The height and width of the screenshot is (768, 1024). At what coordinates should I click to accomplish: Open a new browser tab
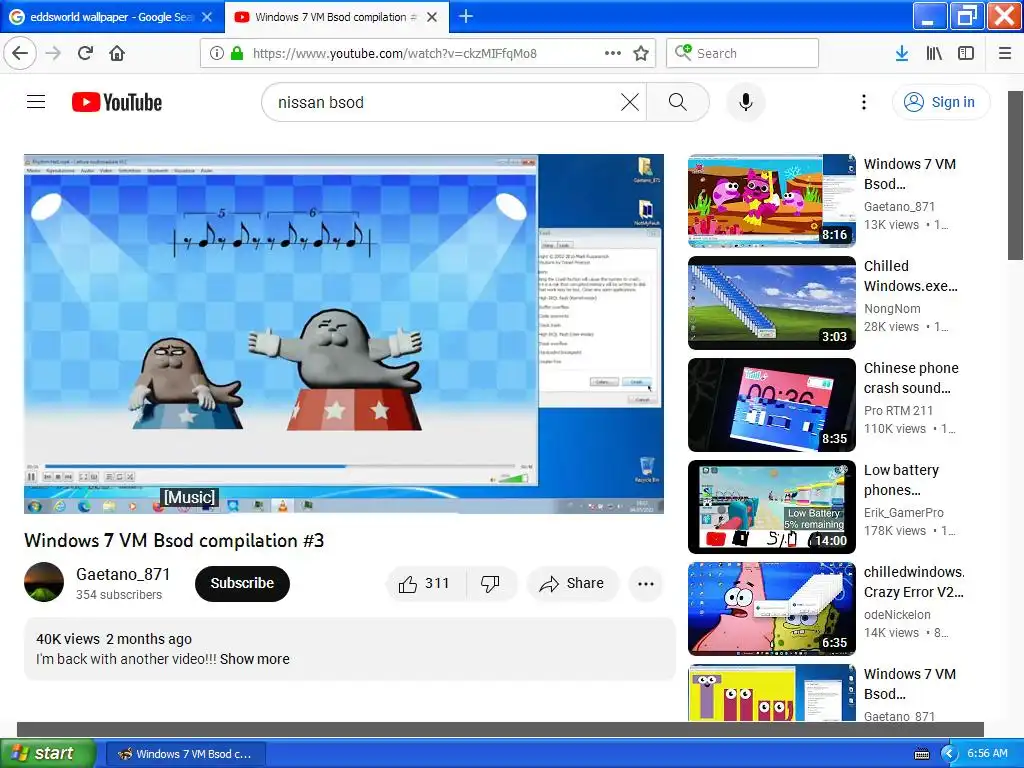point(466,16)
